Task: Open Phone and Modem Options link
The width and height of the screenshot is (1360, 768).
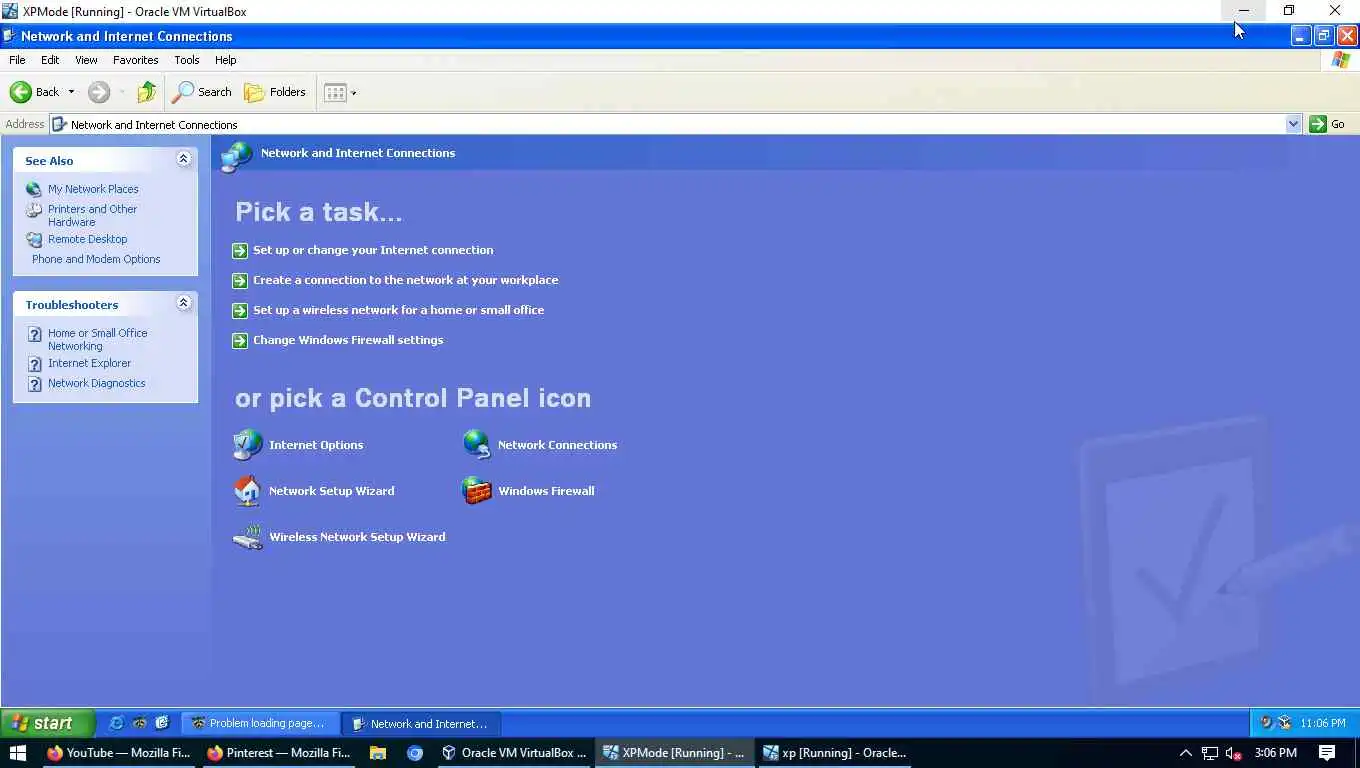Action: click(96, 259)
